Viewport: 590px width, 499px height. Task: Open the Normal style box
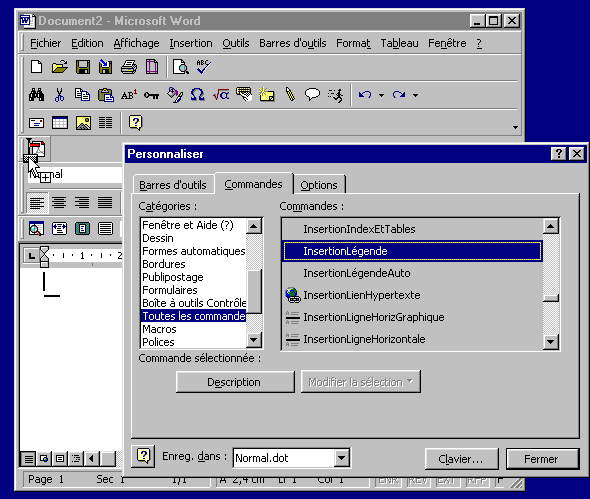click(75, 174)
